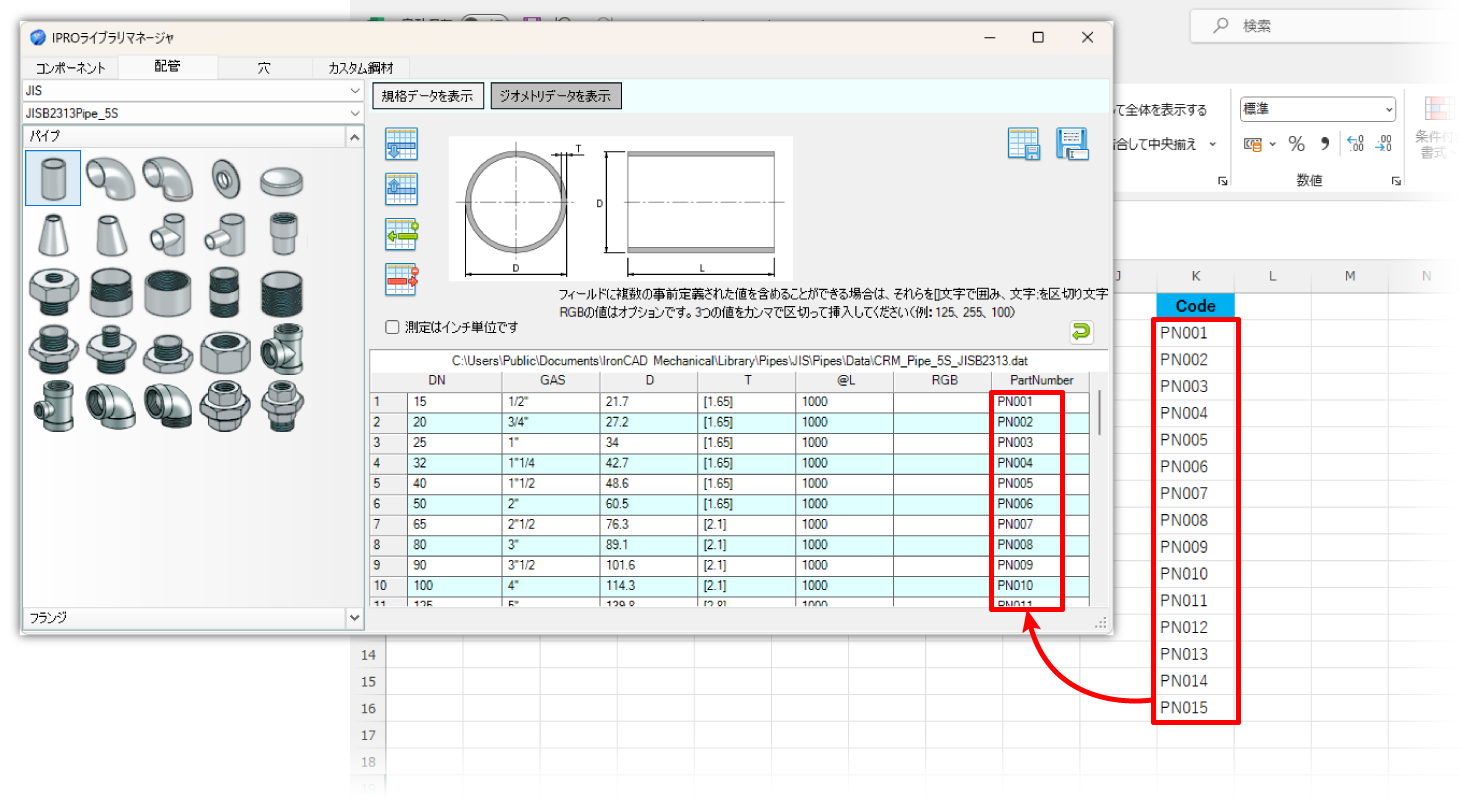Select the internally threaded socket coupling
1460x797 pixels.
click(168, 293)
